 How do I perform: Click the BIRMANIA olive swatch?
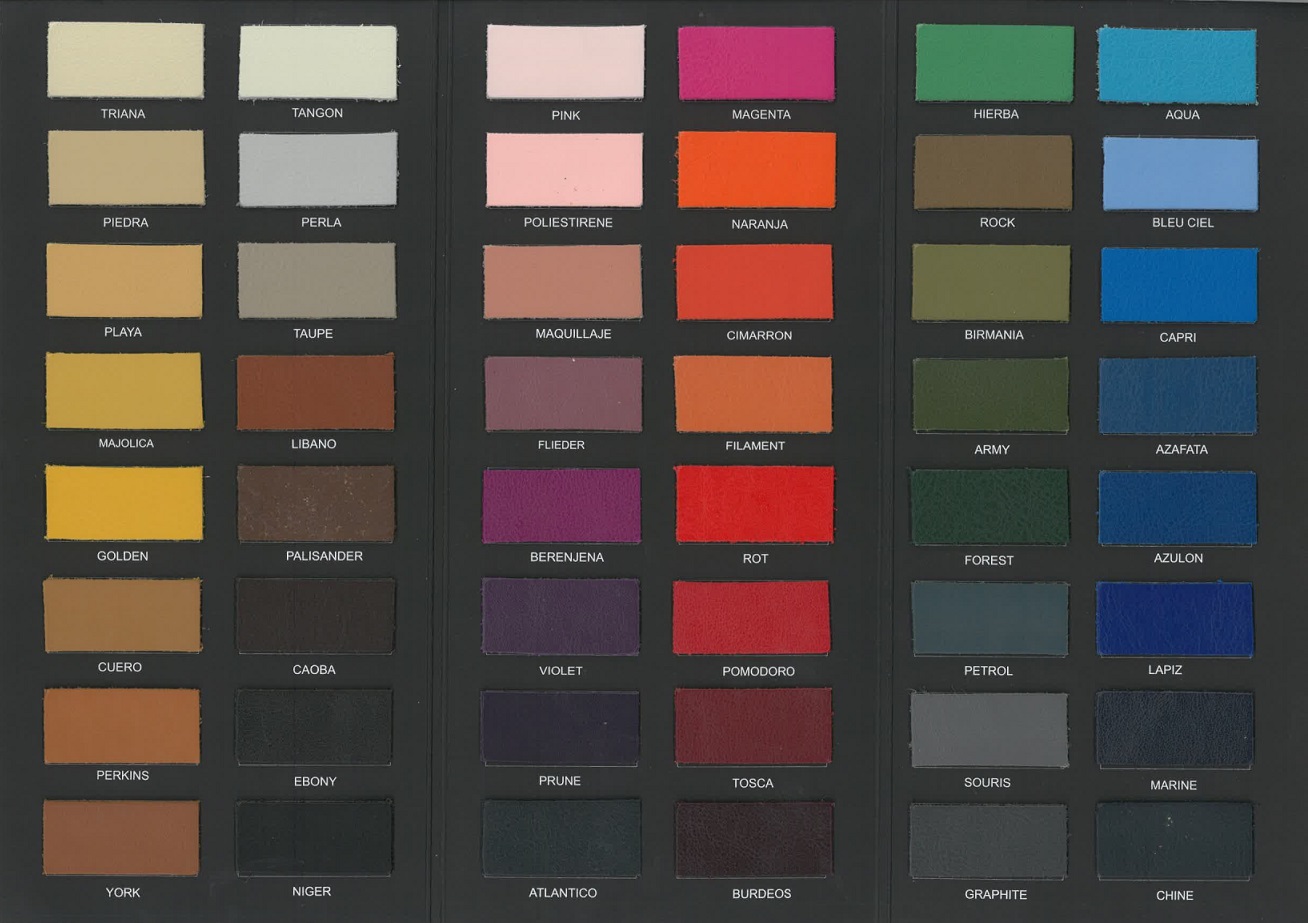coord(991,283)
